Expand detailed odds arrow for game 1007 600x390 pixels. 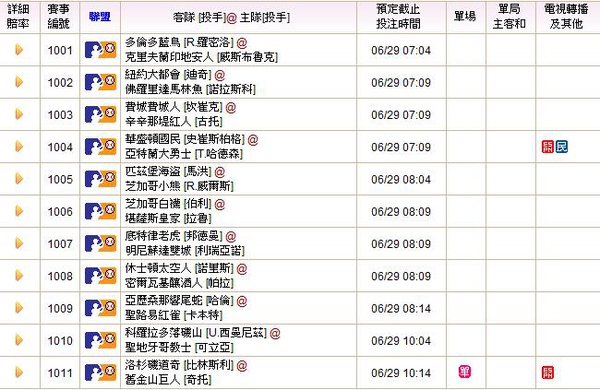click(19, 243)
